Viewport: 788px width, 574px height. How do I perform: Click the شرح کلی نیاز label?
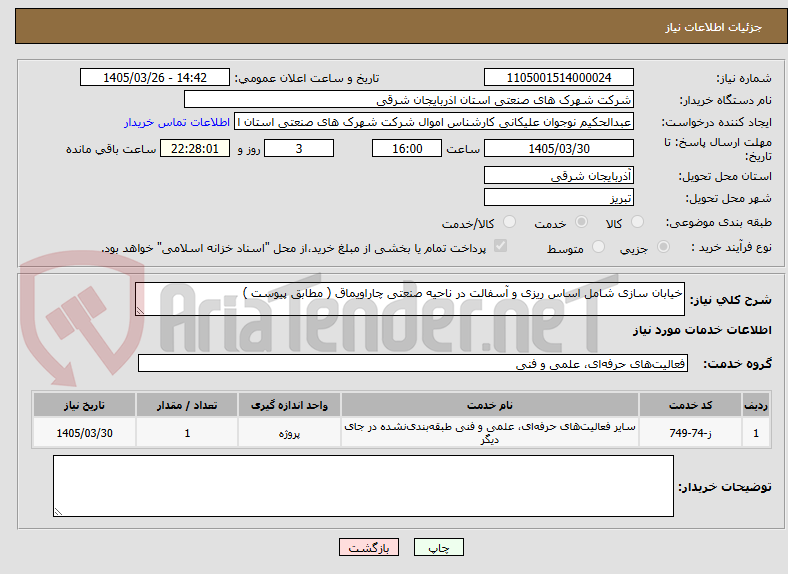point(731,300)
